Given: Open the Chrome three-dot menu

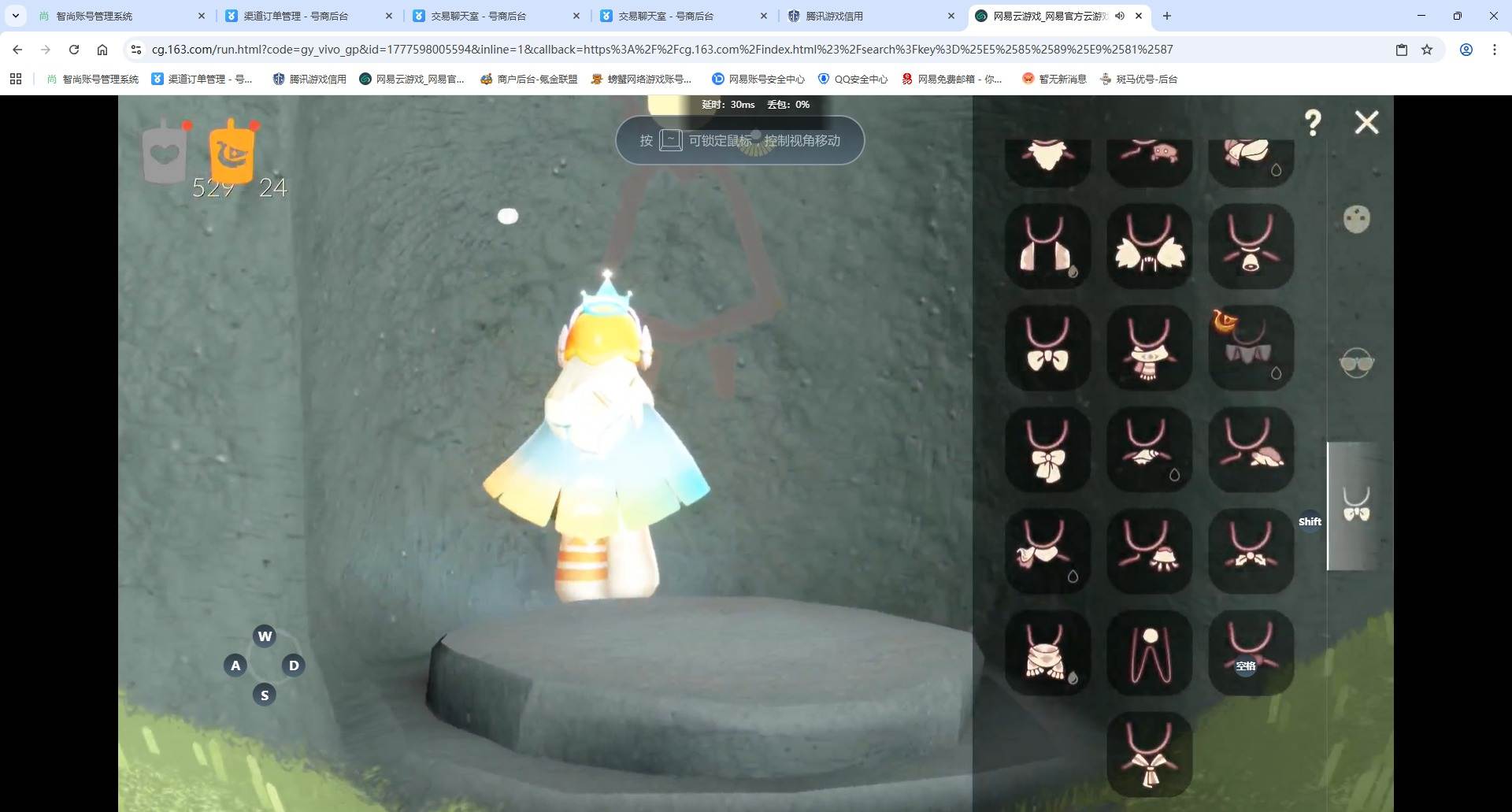Looking at the screenshot, I should pos(1495,50).
